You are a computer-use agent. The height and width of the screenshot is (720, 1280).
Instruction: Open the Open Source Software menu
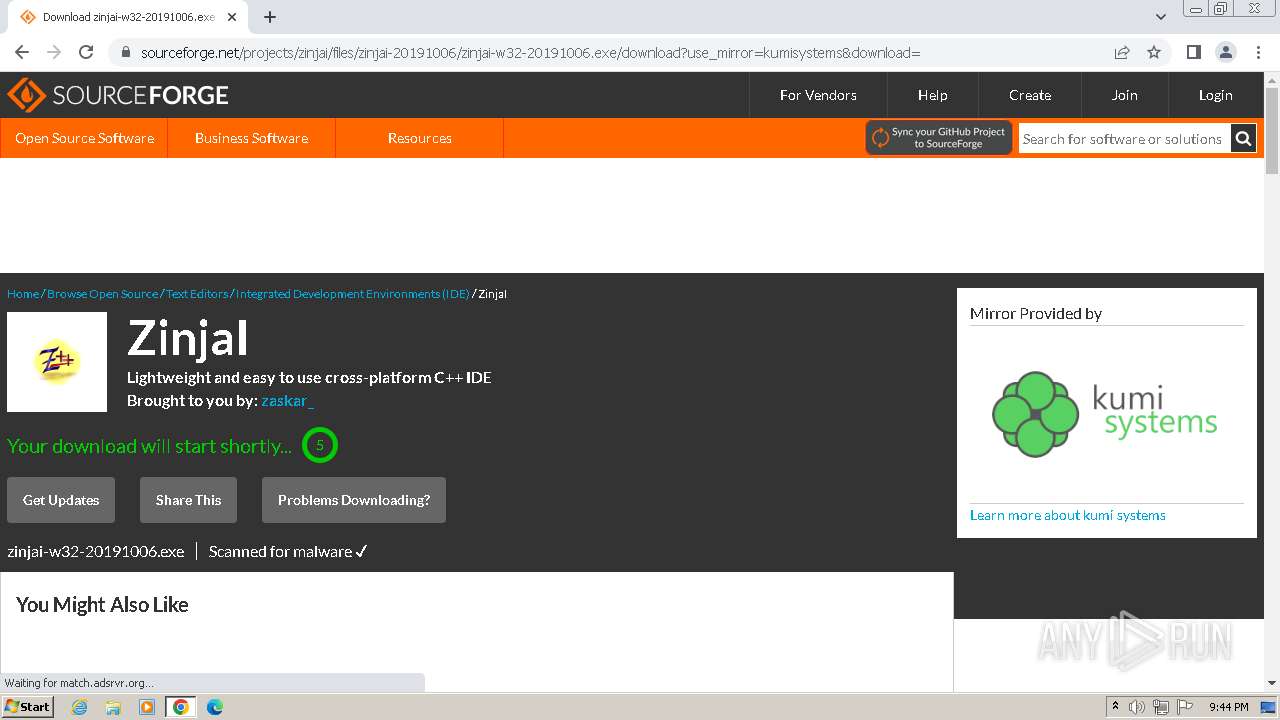(x=84, y=138)
